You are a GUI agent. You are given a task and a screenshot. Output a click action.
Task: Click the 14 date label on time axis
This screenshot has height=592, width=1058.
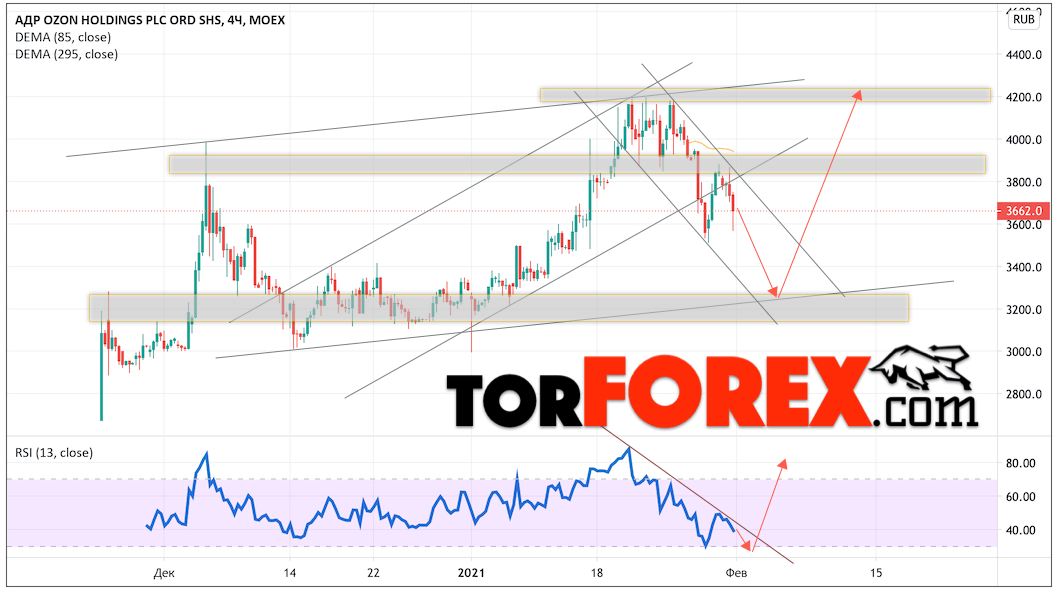click(x=289, y=572)
